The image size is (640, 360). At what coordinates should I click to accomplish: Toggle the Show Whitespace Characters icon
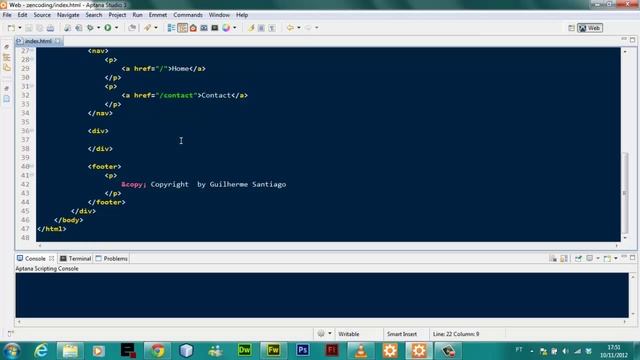(x=272, y=28)
